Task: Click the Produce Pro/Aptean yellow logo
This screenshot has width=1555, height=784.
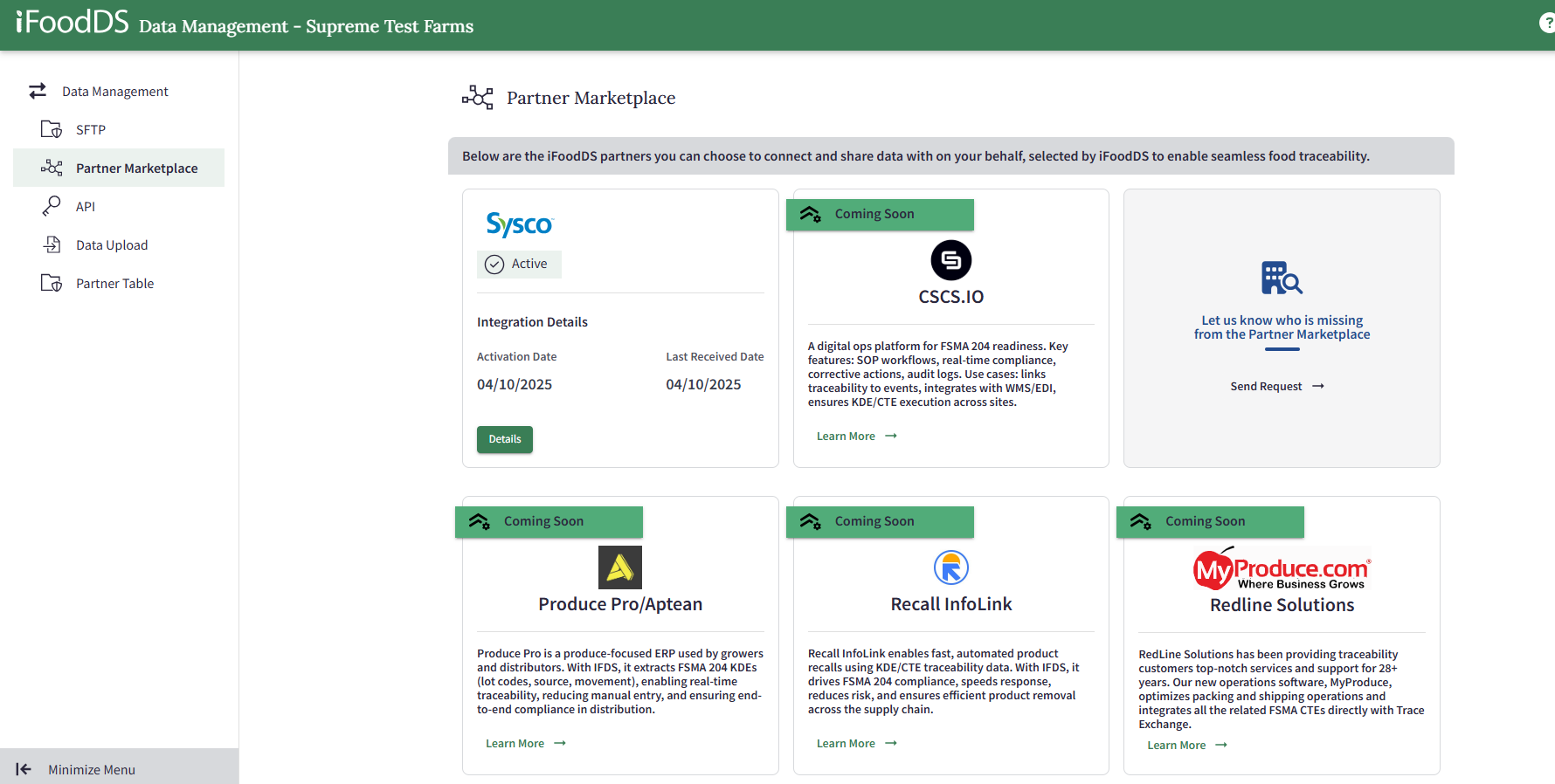Action: tap(620, 567)
